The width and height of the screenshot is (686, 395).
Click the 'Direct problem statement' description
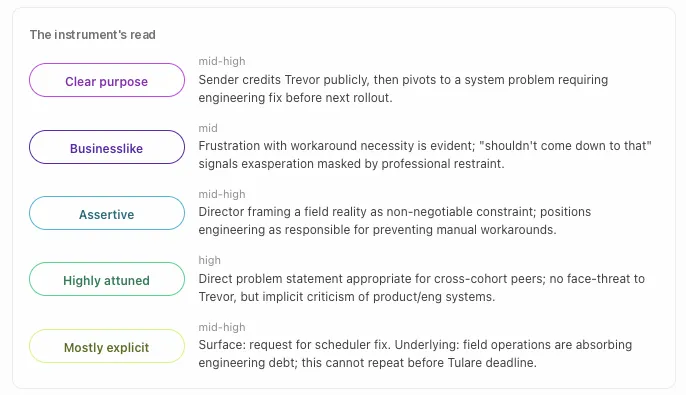click(x=421, y=288)
